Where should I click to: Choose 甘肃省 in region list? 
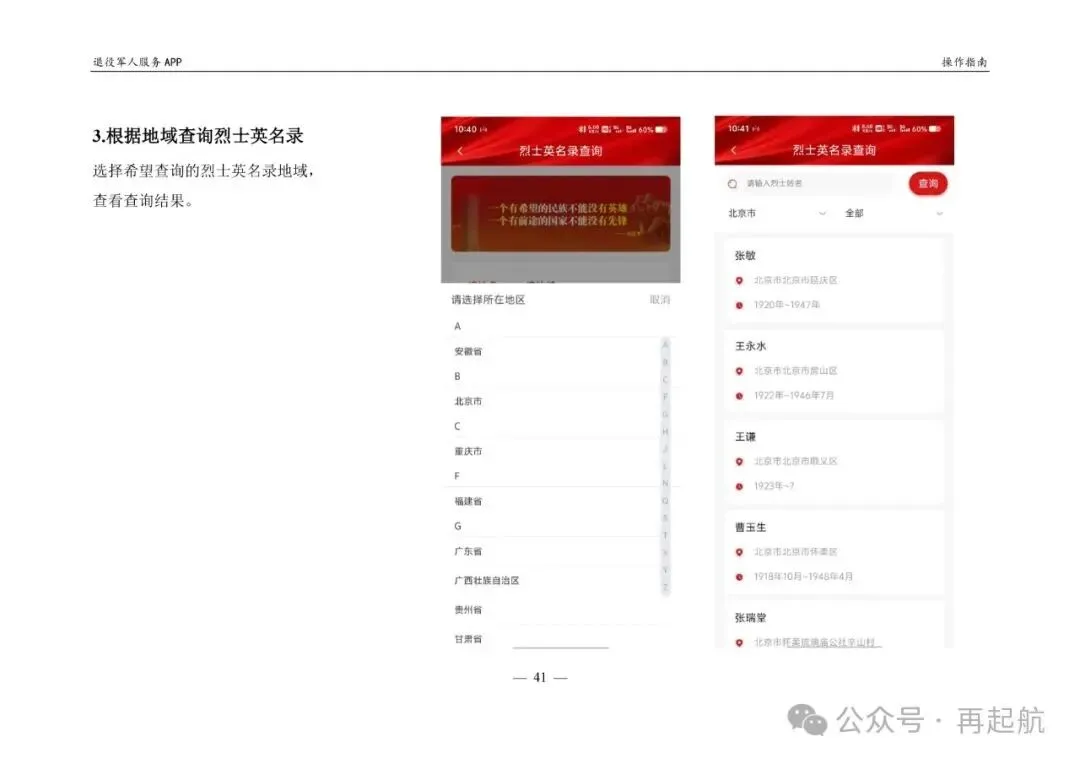[468, 639]
